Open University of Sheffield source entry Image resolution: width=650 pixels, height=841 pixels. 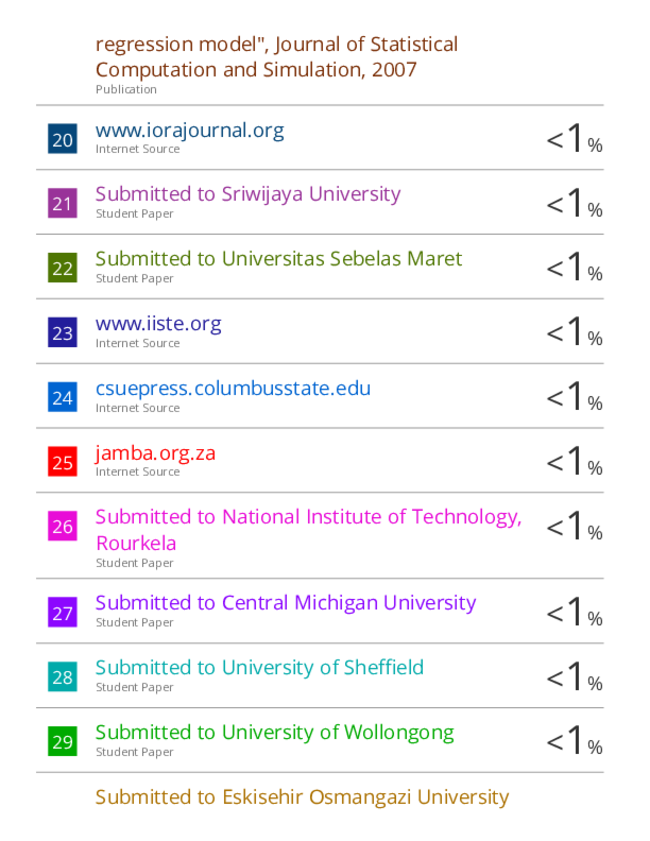coord(260,668)
